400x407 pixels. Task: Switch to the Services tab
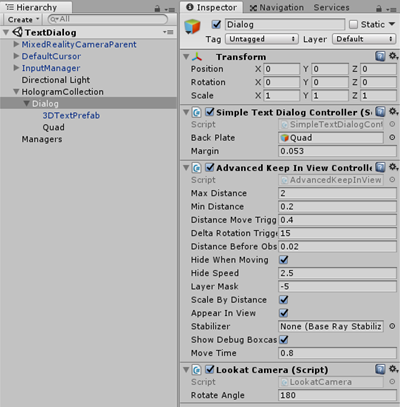(331, 7)
